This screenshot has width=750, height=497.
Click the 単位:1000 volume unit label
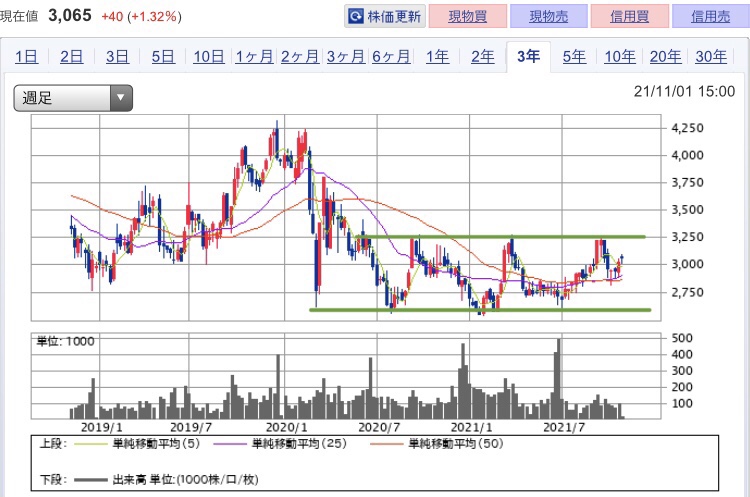click(66, 341)
